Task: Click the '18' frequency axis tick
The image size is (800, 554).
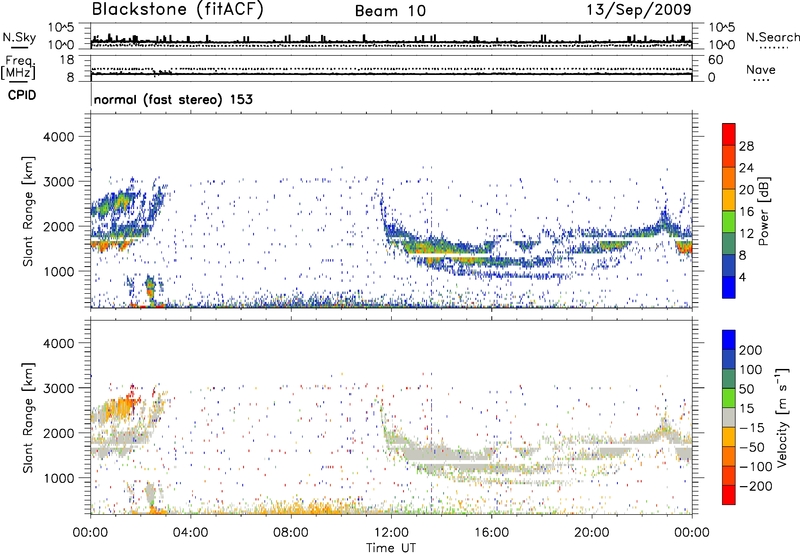Action: [67, 60]
